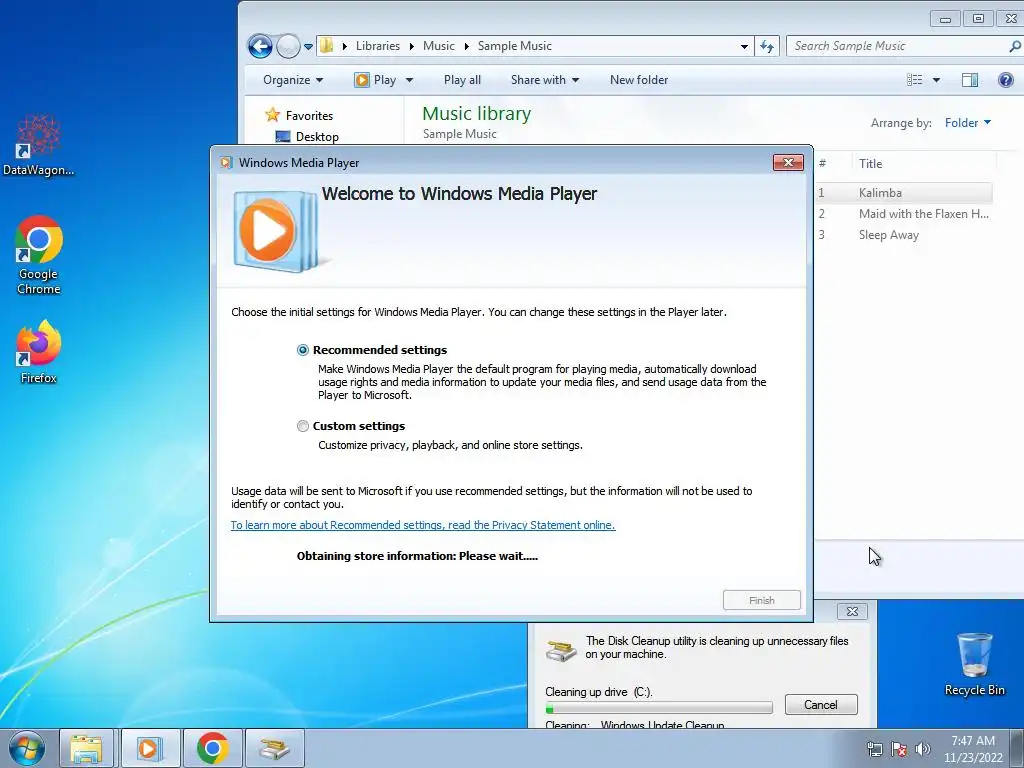Click the Libraries breadcrumb in the address bar
Screen dimensions: 1024x768
(x=377, y=46)
